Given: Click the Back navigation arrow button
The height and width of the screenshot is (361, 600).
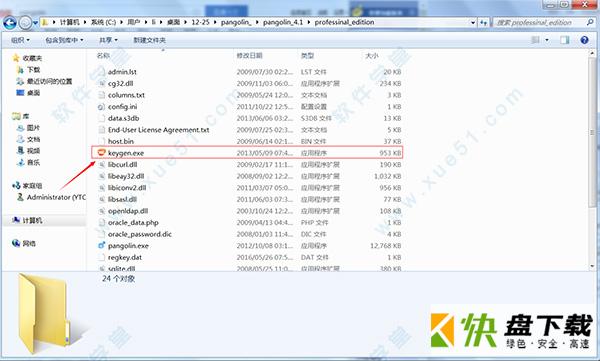Looking at the screenshot, I should (x=10, y=23).
